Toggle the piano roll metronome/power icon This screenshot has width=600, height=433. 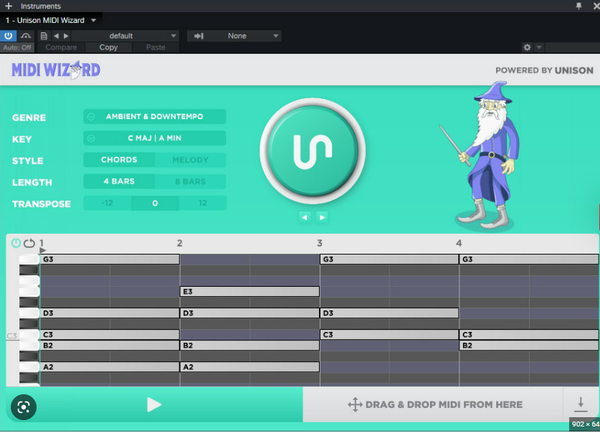click(x=16, y=243)
